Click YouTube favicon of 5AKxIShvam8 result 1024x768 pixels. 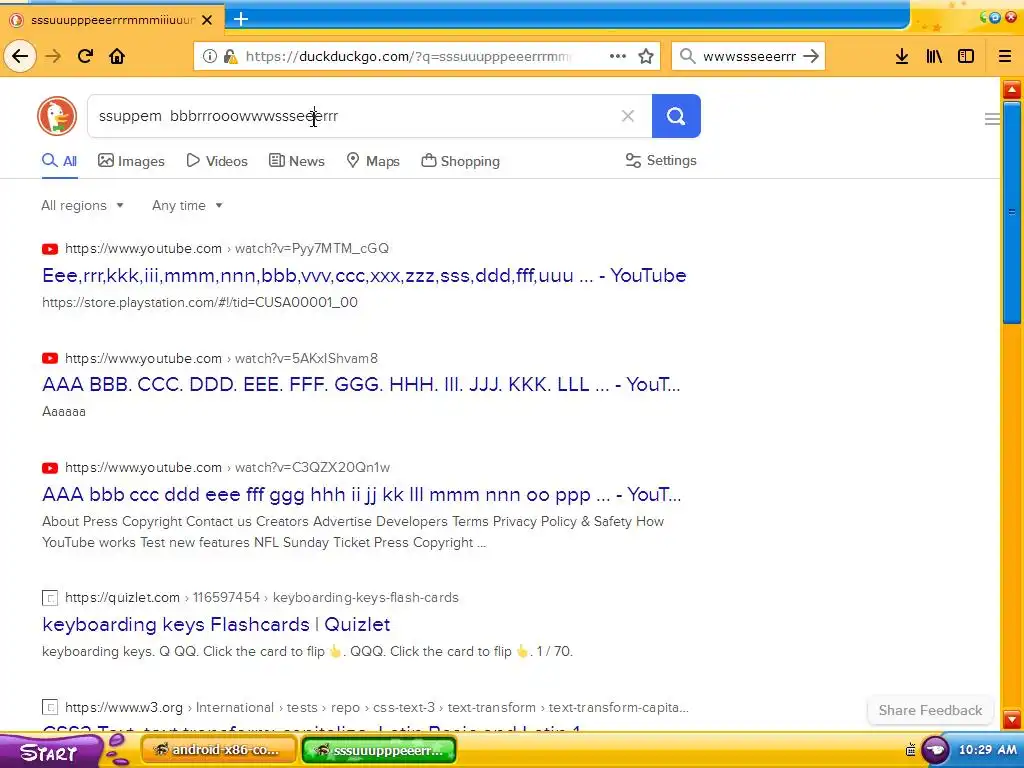tap(50, 359)
